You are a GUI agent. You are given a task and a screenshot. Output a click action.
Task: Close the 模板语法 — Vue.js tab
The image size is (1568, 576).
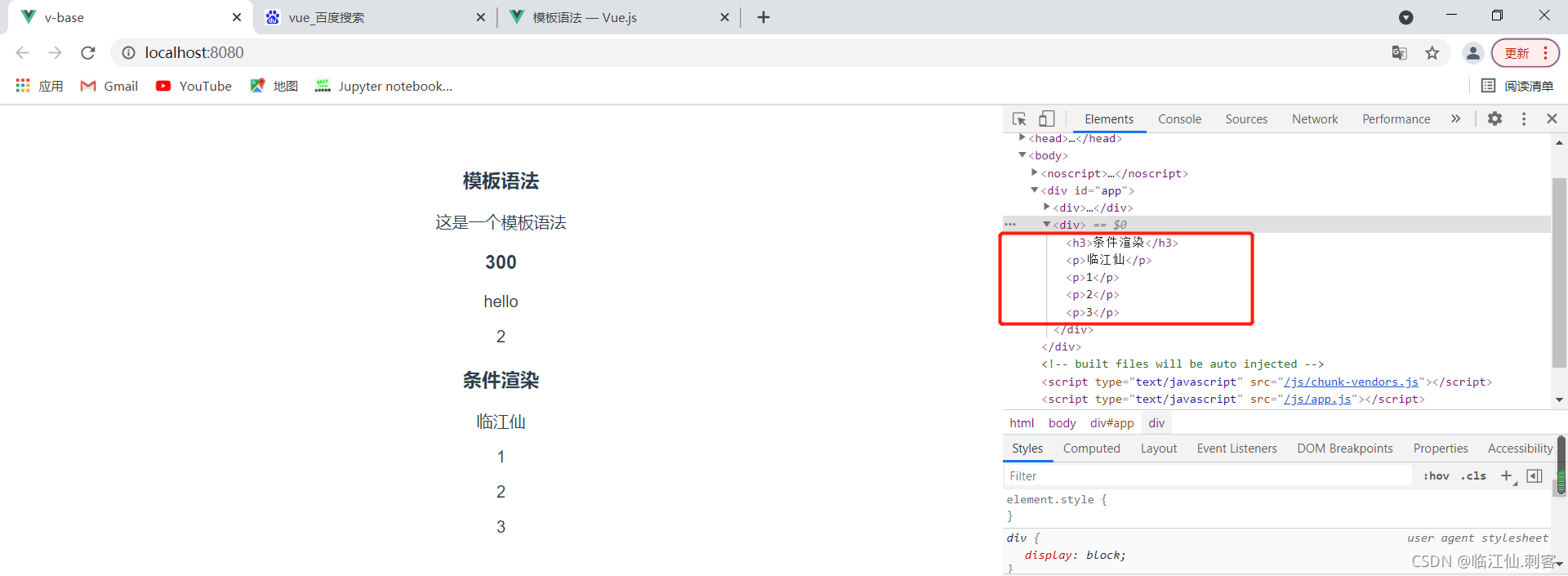[724, 17]
